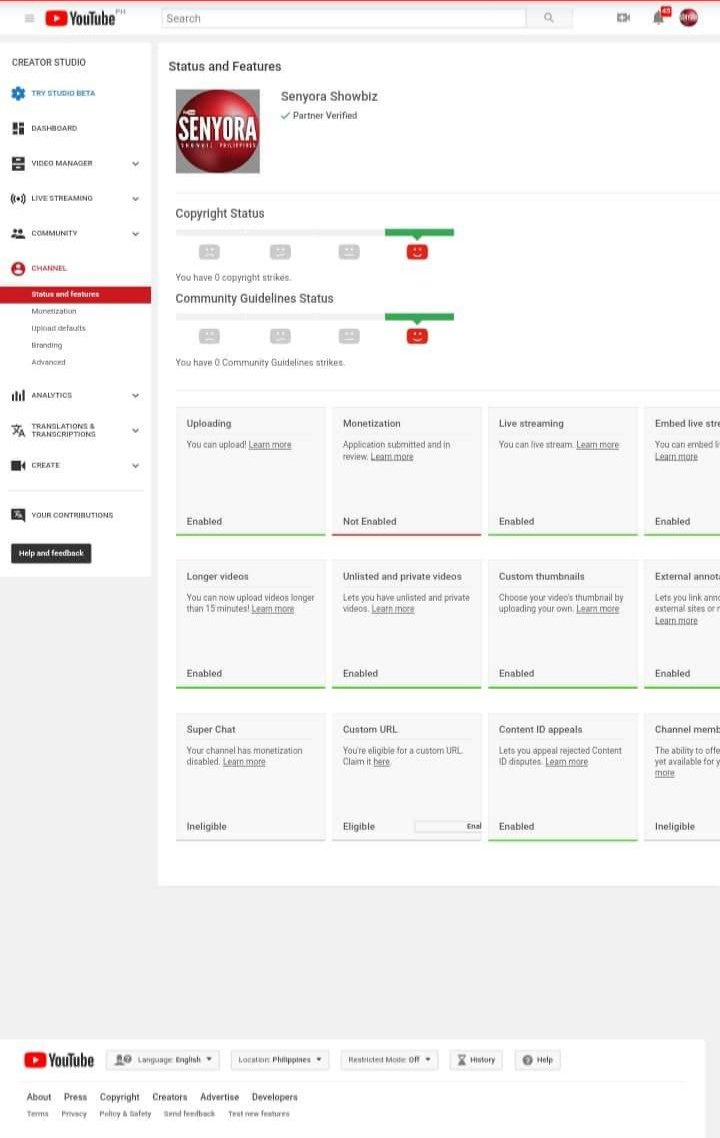Click the Translations & Transcriptions icon

[18, 430]
